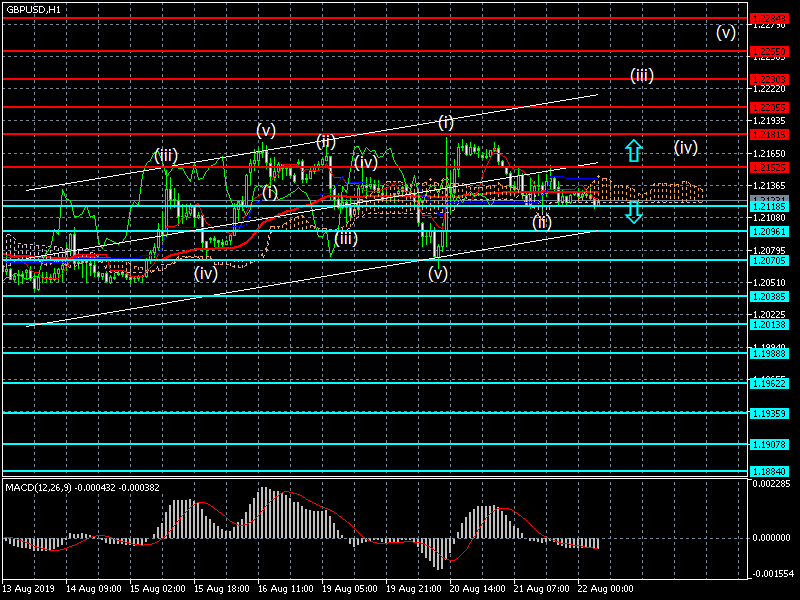Click the 1.21815 red price tag
The width and height of the screenshot is (800, 600).
click(769, 135)
